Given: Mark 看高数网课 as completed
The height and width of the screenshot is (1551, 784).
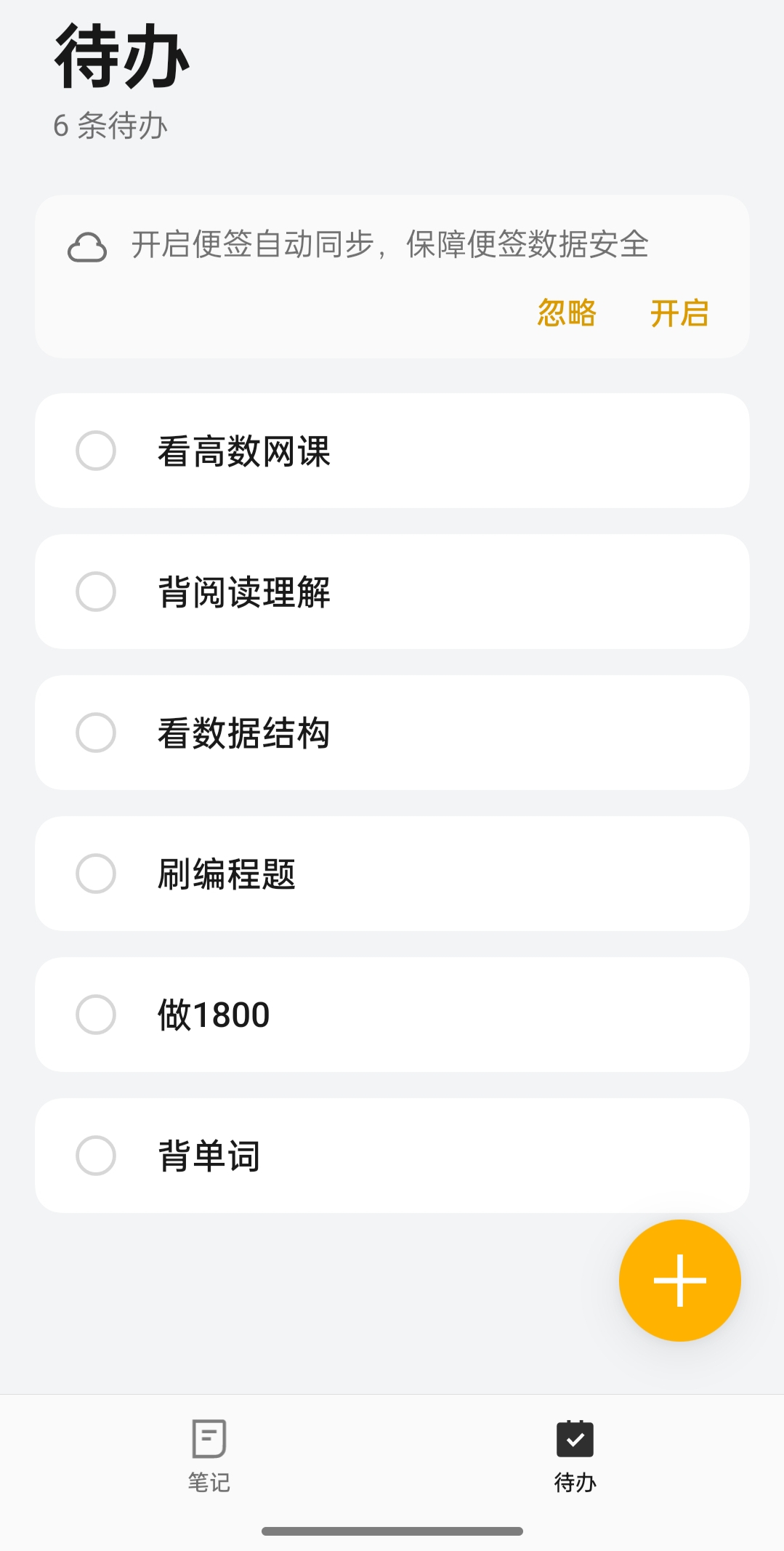Looking at the screenshot, I should point(96,451).
